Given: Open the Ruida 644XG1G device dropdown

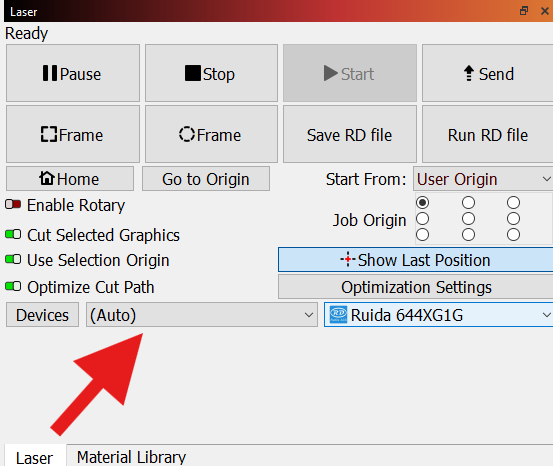Looking at the screenshot, I should 439,315.
